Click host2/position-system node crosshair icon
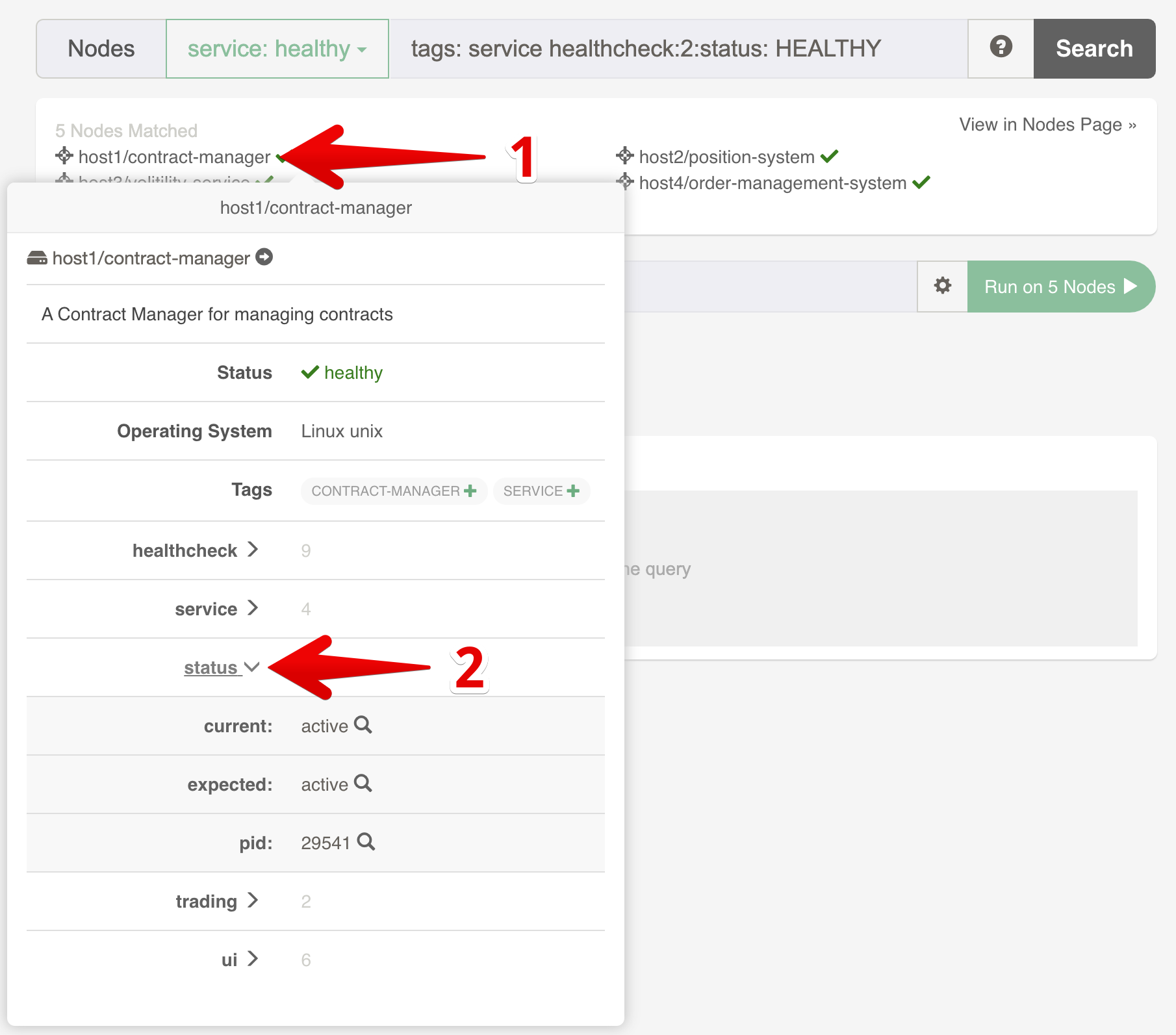1176x1035 pixels. tap(625, 156)
